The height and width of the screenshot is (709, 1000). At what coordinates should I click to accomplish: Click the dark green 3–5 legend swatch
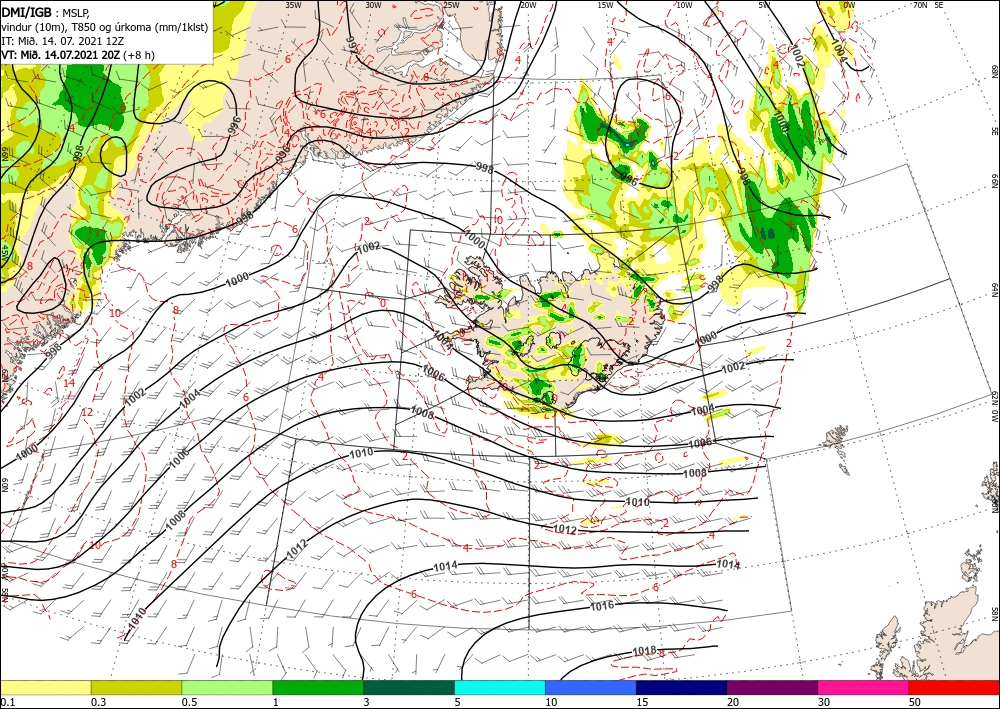(409, 687)
